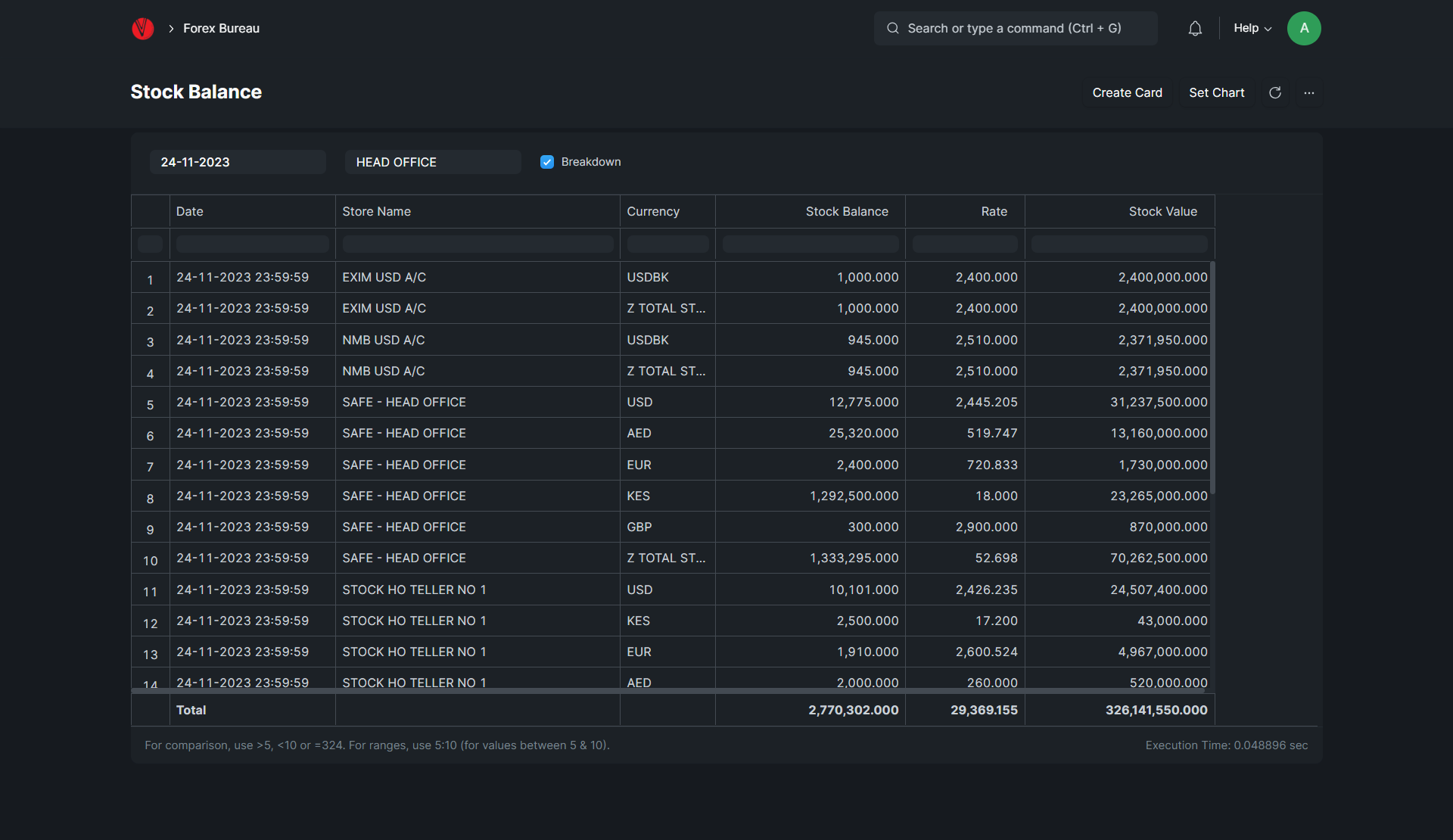Click the red app logo icon

(x=143, y=29)
